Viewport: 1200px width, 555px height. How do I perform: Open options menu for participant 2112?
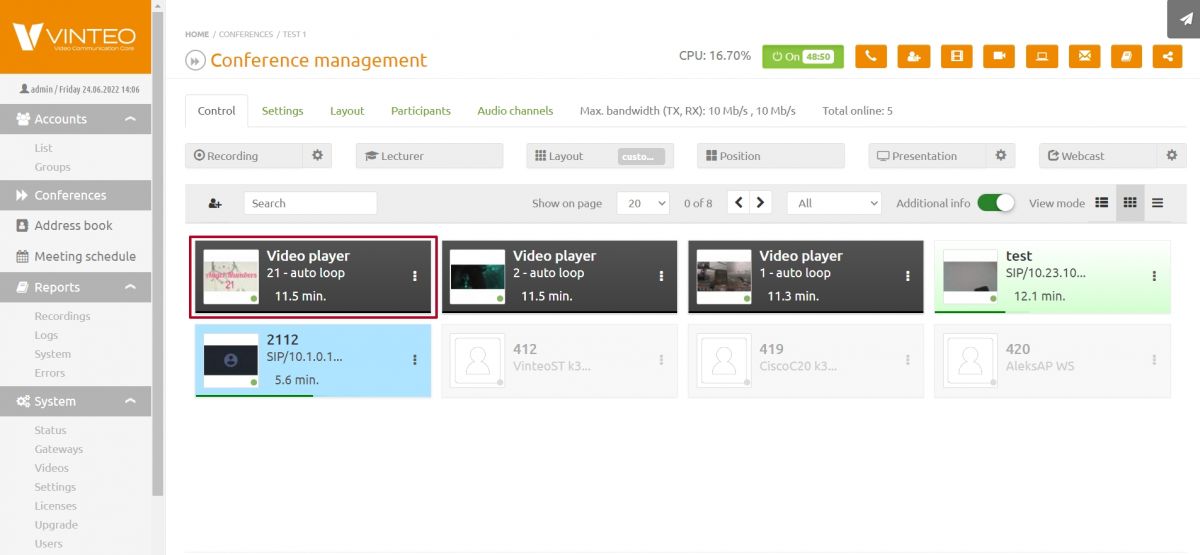coord(415,360)
